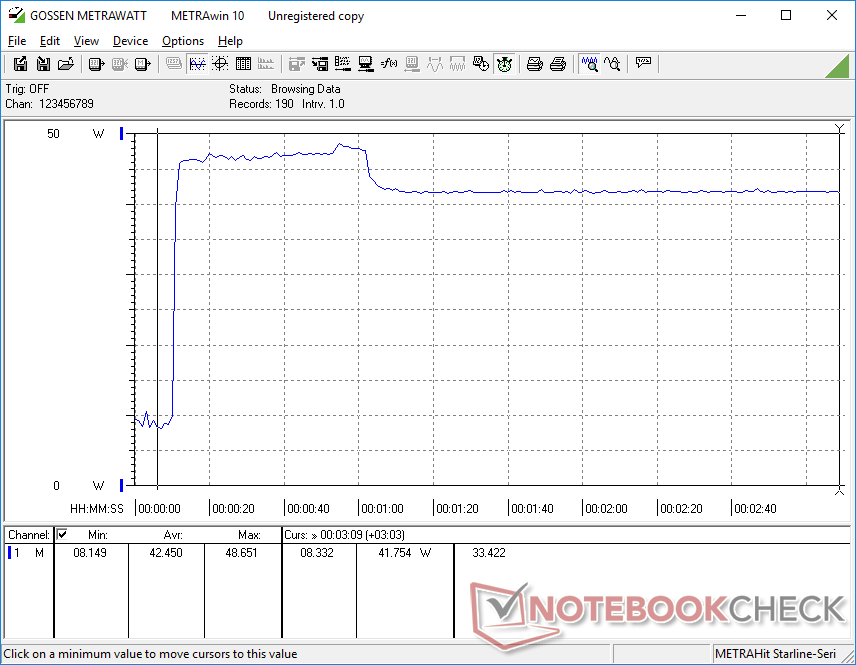Click the Min value 08.149

90,553
